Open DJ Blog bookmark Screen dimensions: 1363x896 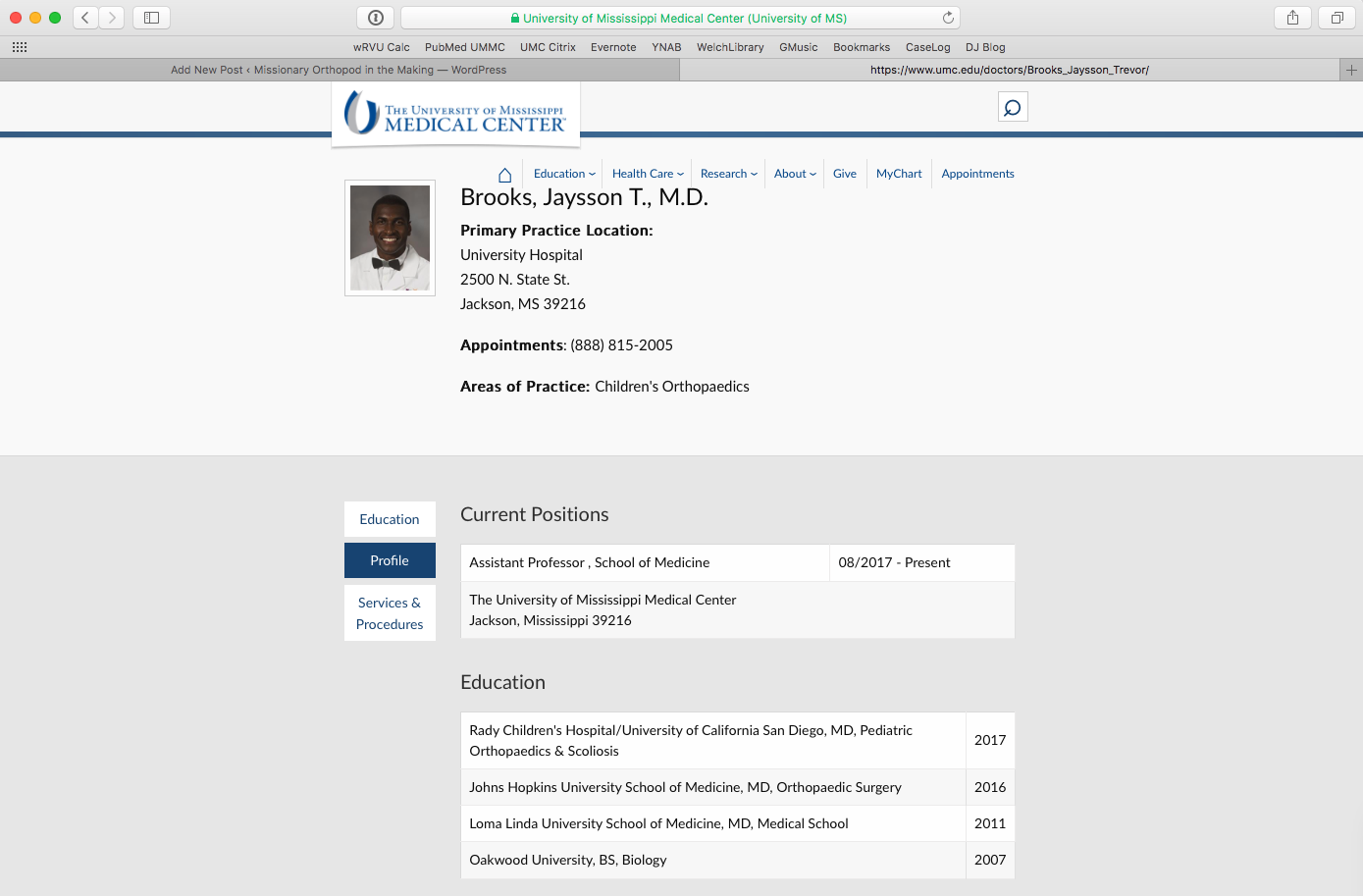point(985,47)
